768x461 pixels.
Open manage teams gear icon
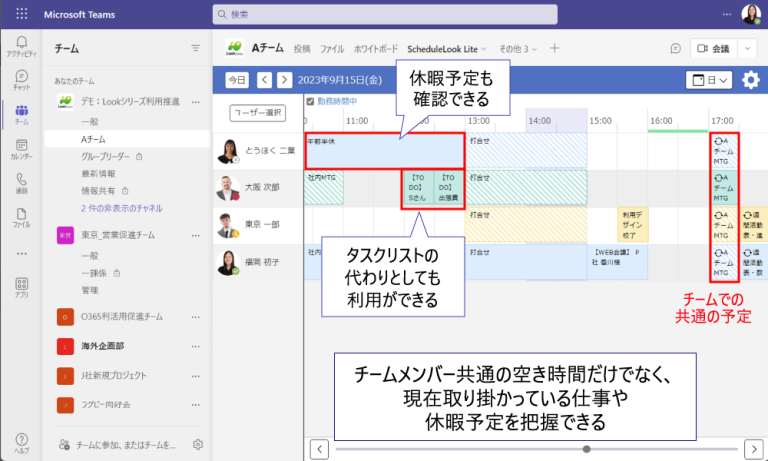pyautogui.click(x=198, y=444)
